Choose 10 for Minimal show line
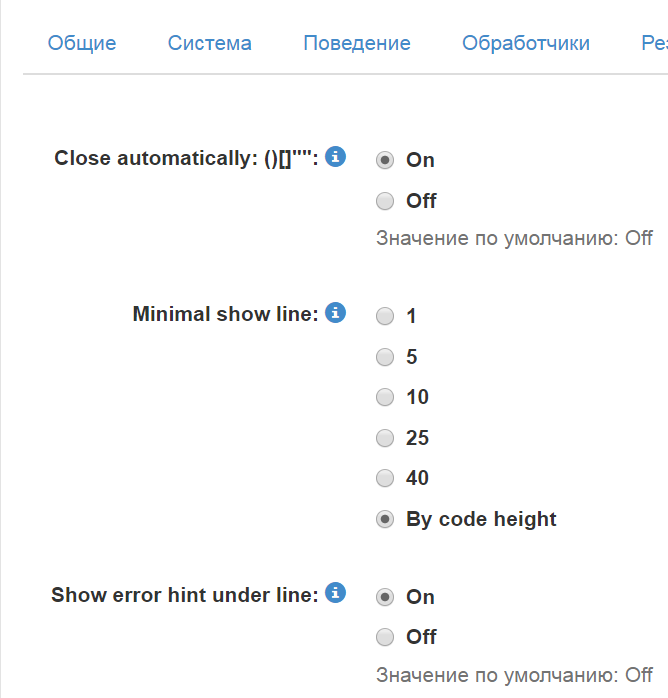This screenshot has height=698, width=668. (385, 397)
